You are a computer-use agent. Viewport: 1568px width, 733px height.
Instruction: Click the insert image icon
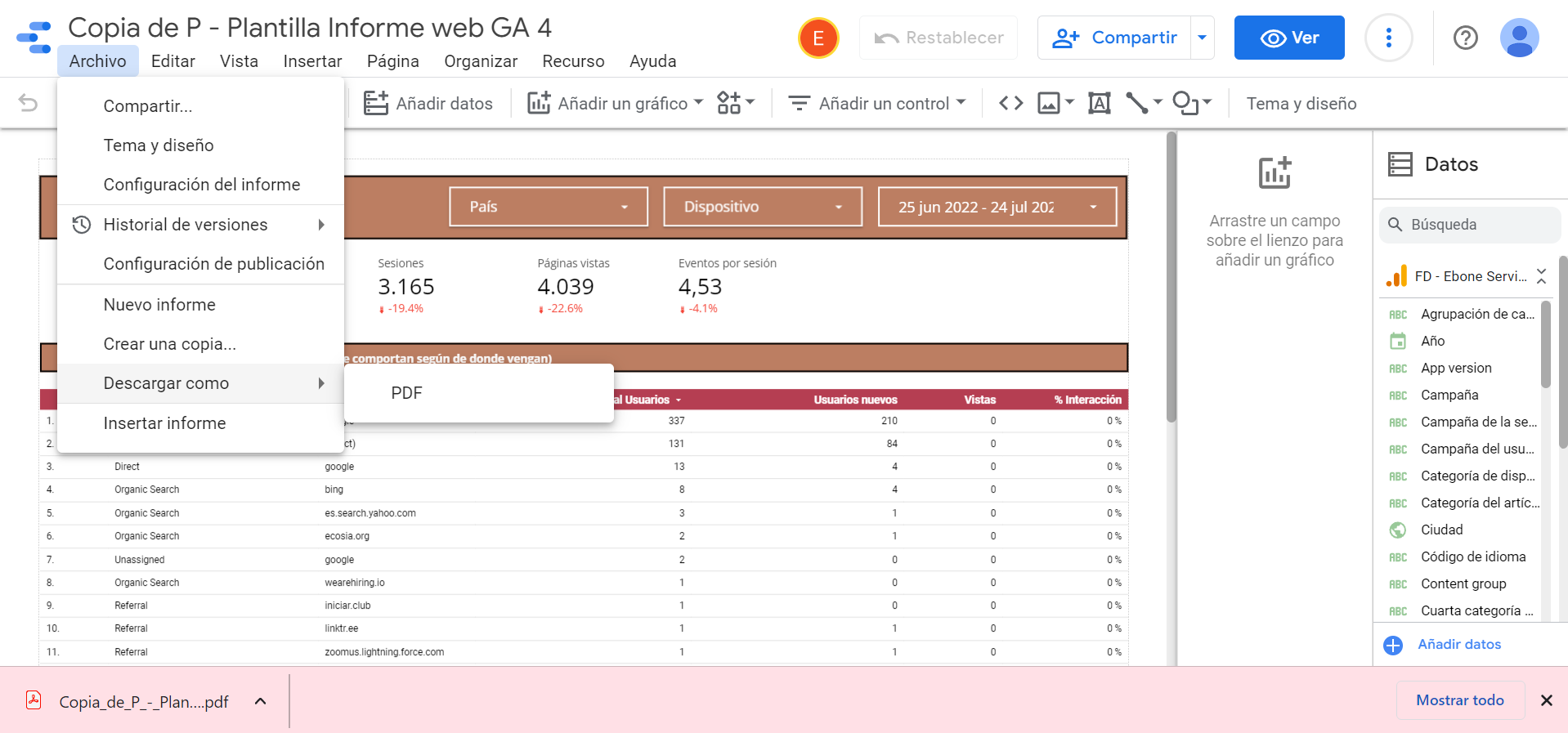tap(1049, 103)
